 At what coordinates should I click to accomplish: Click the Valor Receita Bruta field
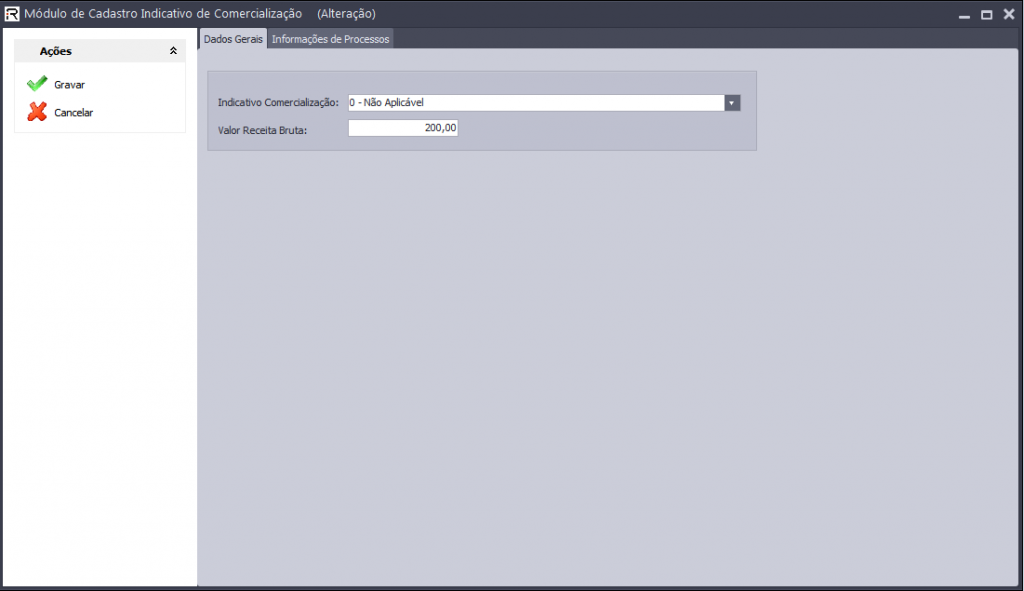pyautogui.click(x=403, y=128)
